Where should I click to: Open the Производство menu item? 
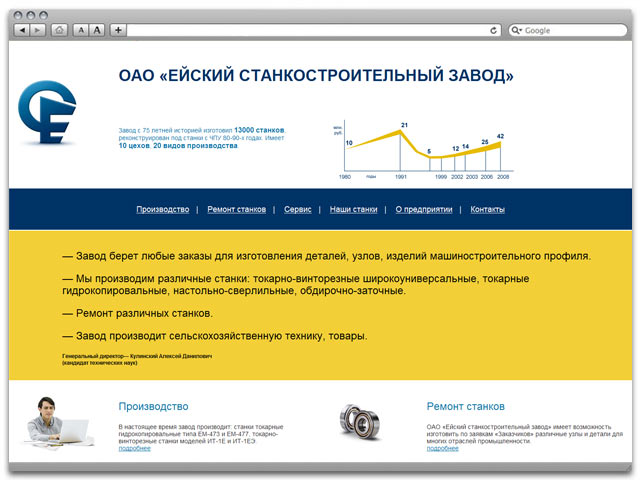click(x=162, y=209)
